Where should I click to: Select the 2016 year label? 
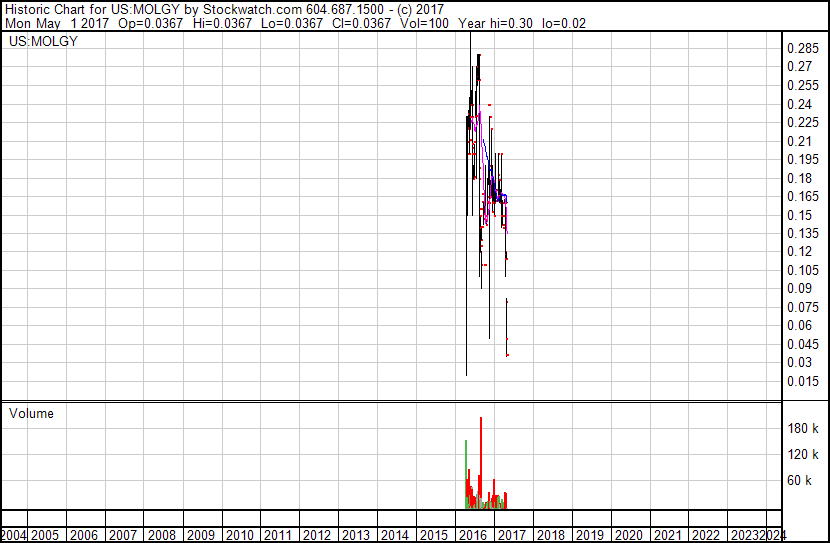[473, 536]
